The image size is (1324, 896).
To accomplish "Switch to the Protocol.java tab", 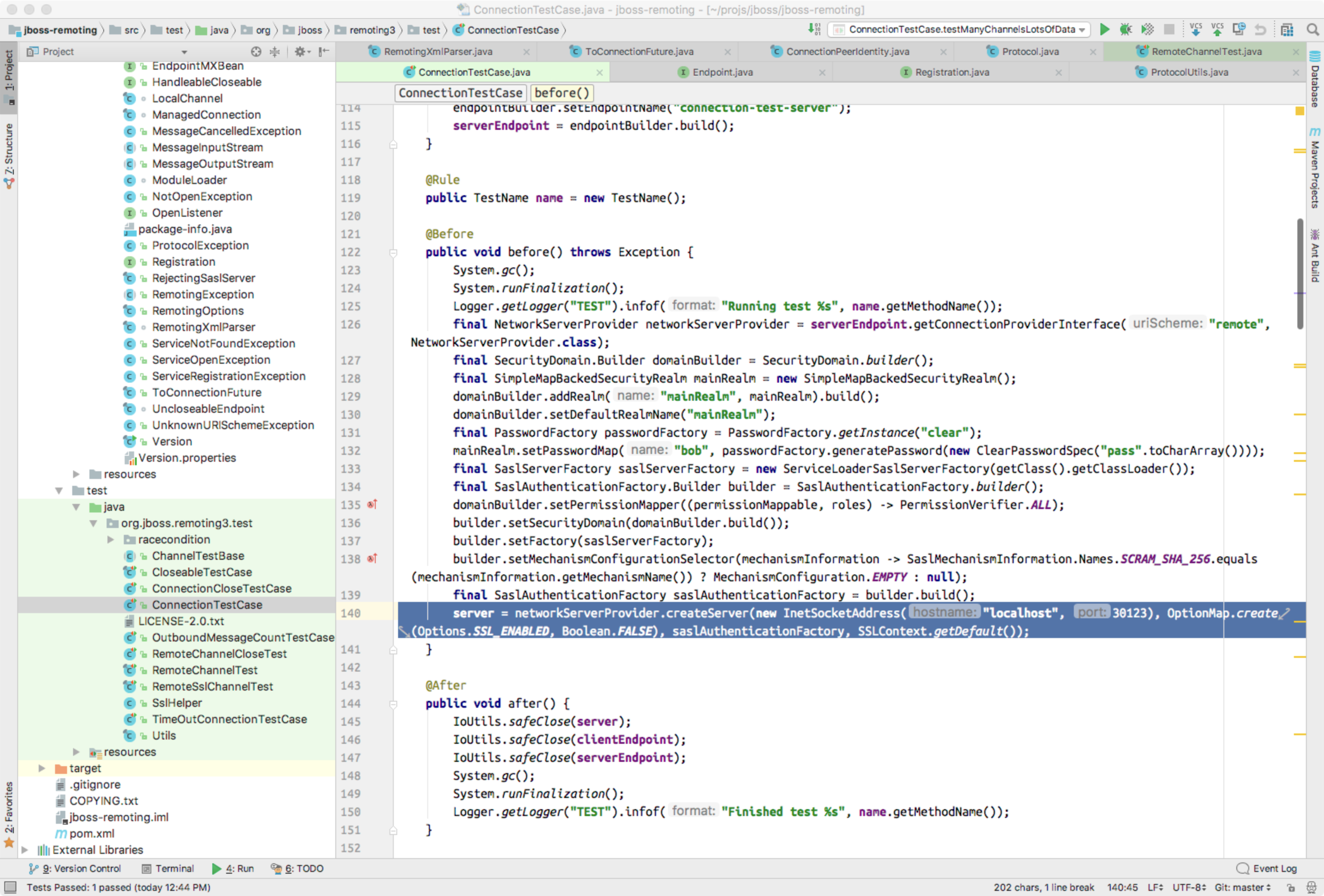I will (1030, 52).
